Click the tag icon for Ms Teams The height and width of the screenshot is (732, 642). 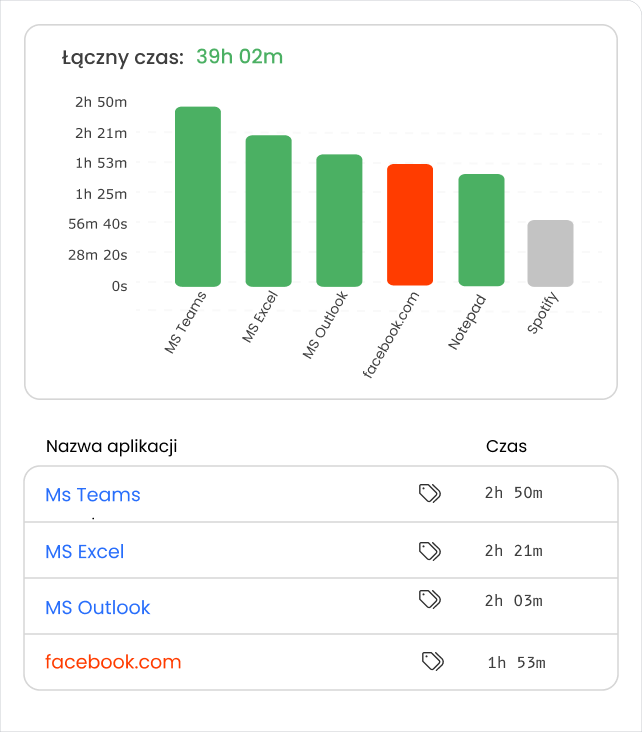pos(430,493)
